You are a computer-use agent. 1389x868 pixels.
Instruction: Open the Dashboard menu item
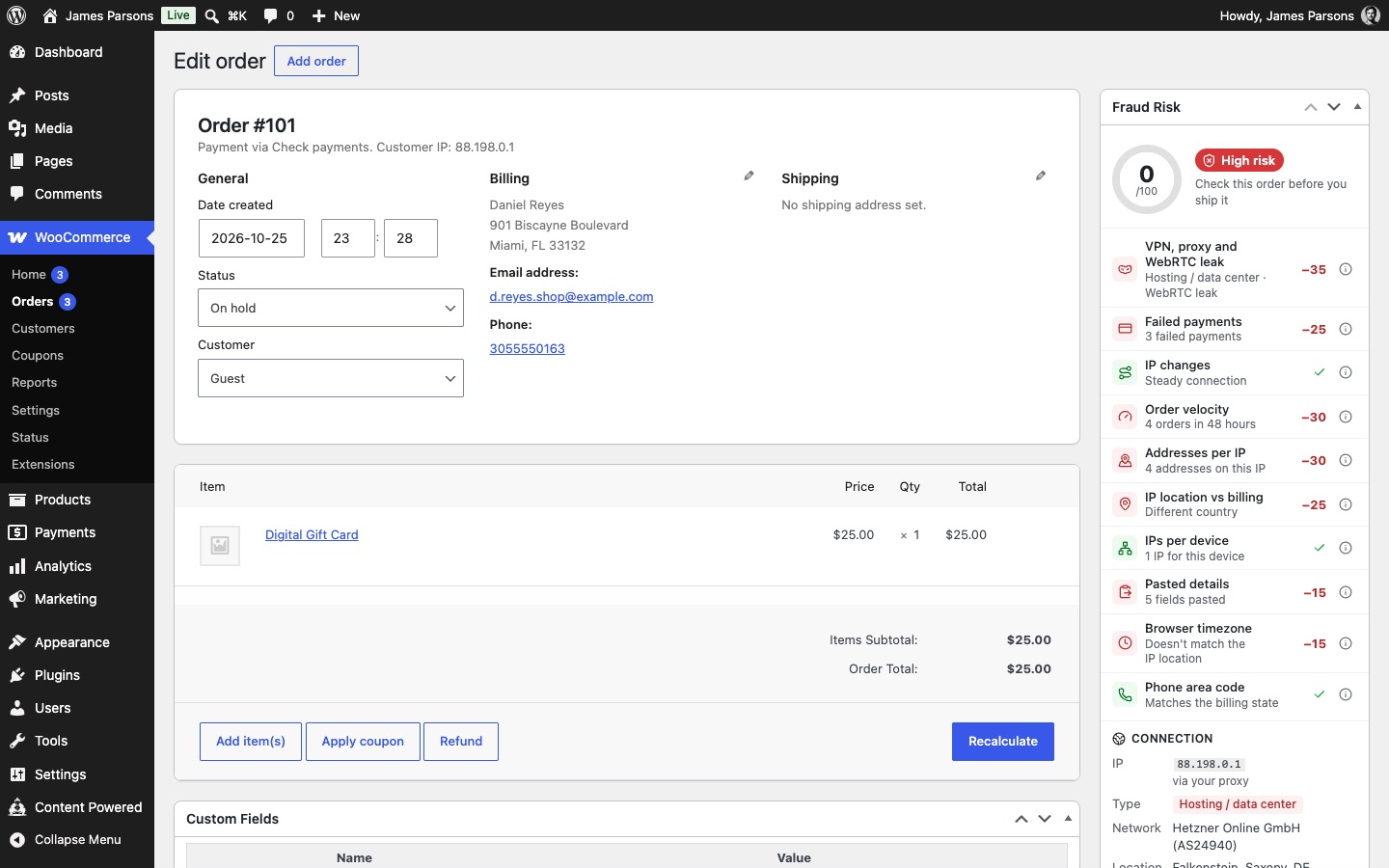(x=77, y=52)
